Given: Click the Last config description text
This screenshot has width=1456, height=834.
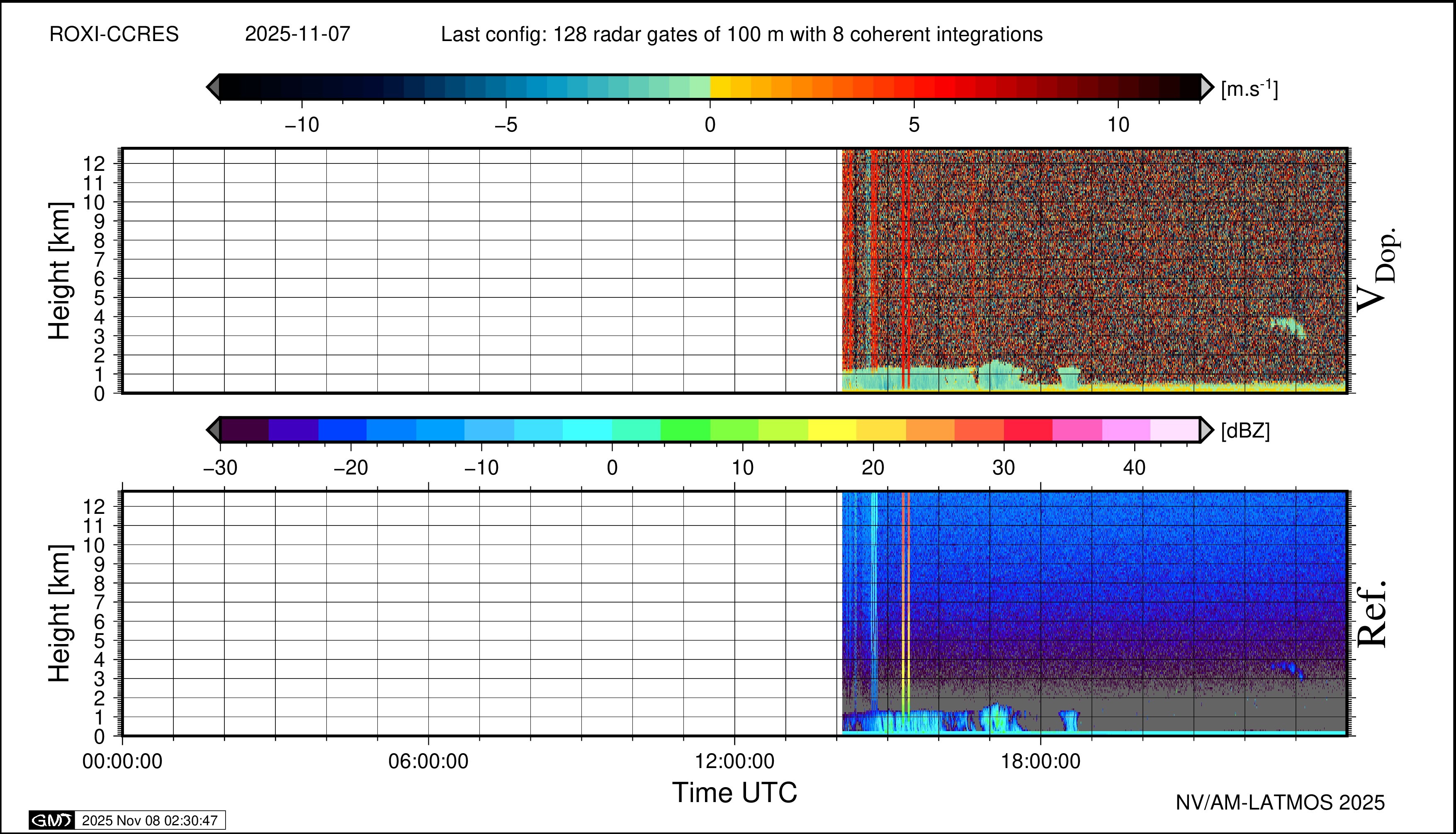Looking at the screenshot, I should point(741,34).
